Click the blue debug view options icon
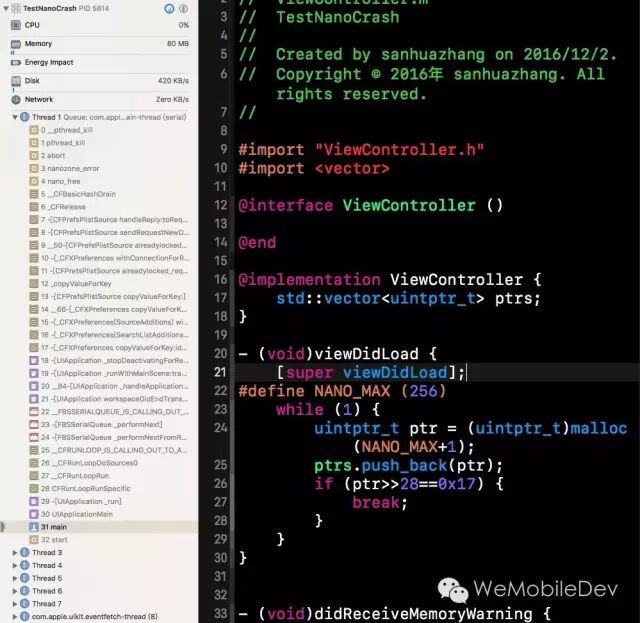This screenshot has height=623, width=640. [x=169, y=9]
